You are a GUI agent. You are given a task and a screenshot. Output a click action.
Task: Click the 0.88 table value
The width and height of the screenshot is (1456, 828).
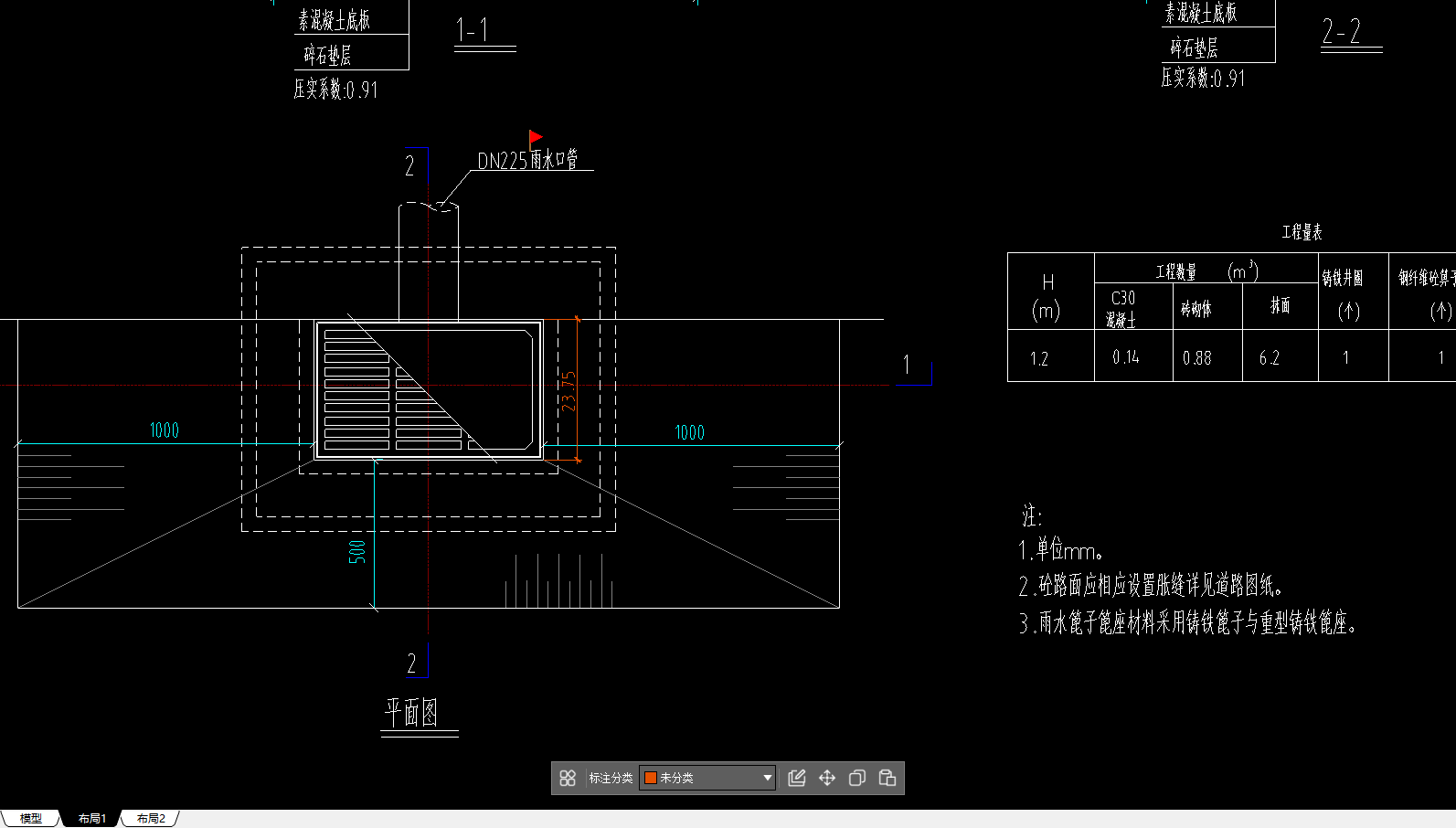tap(1196, 358)
